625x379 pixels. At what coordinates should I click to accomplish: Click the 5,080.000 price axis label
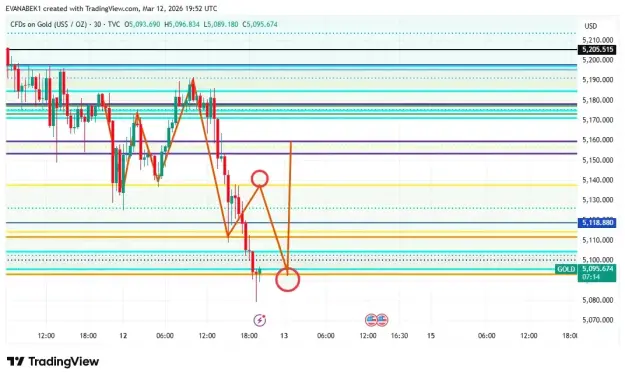597,300
